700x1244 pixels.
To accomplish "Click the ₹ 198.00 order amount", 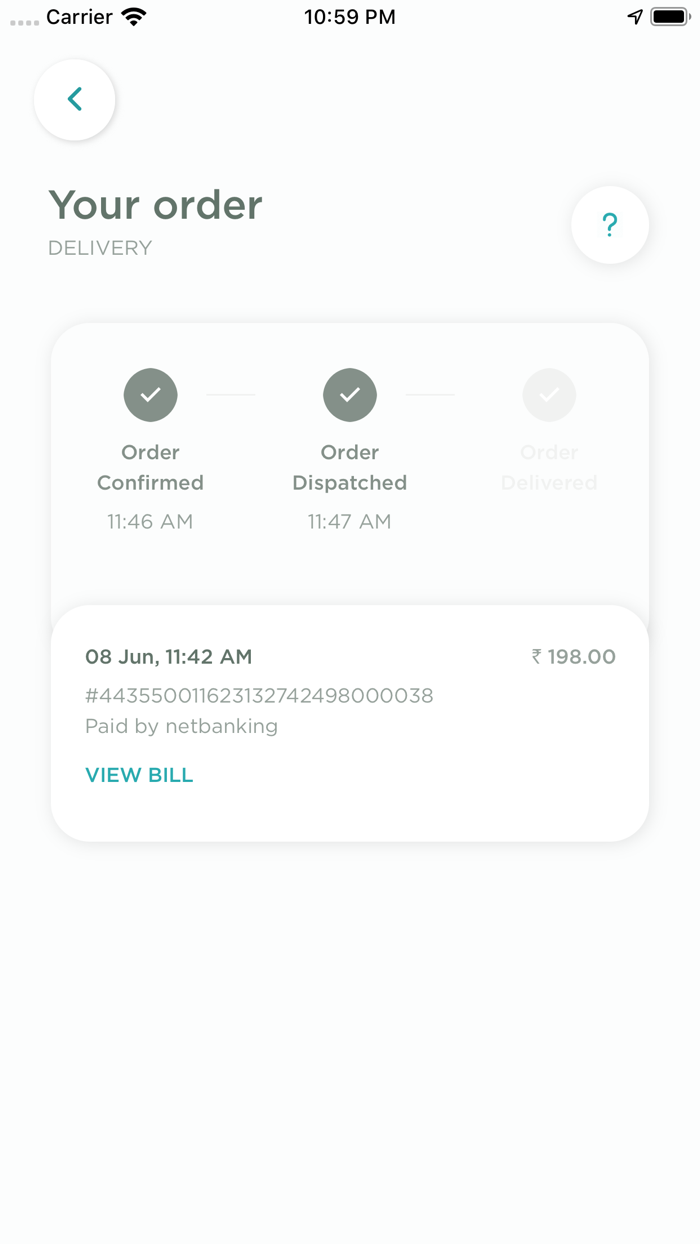I will [x=573, y=657].
